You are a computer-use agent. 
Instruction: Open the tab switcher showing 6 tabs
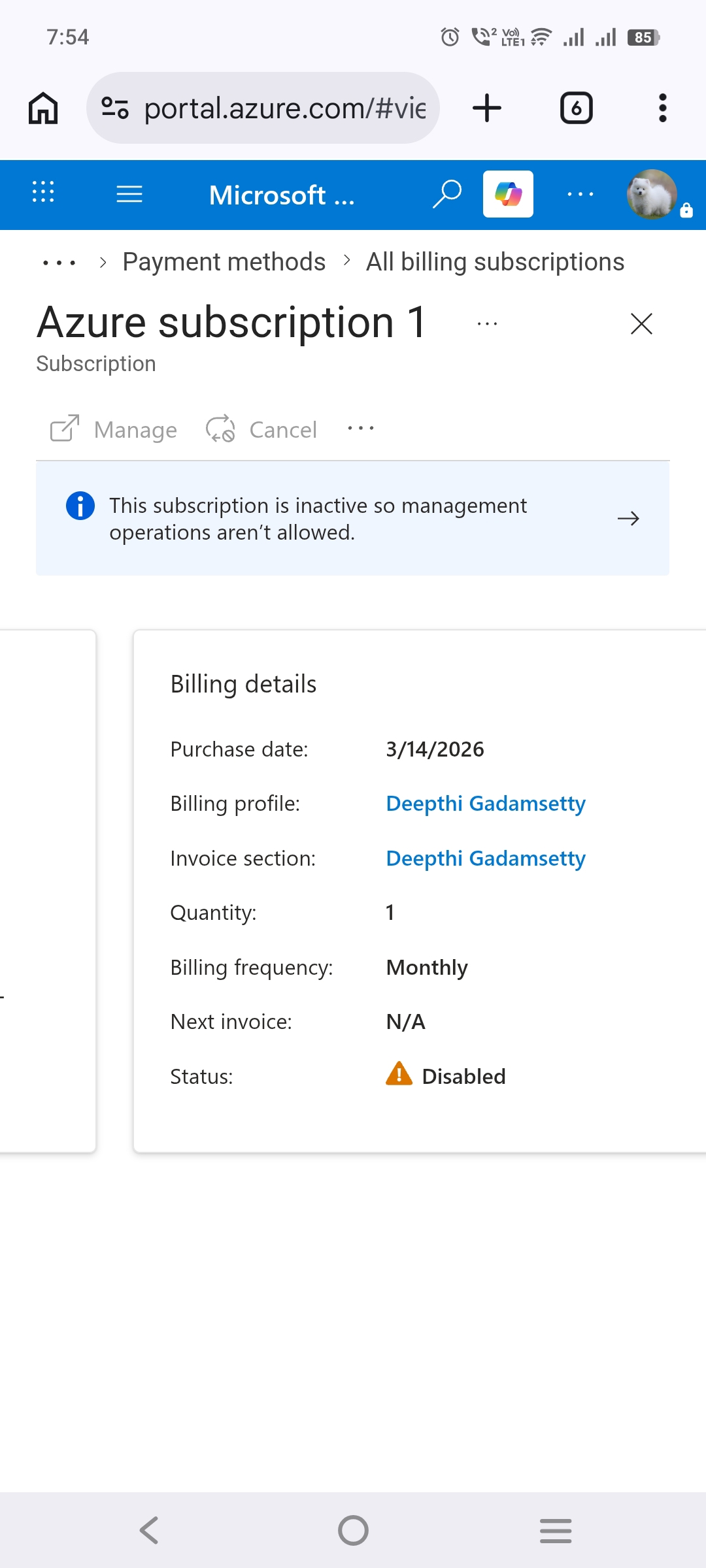click(577, 108)
